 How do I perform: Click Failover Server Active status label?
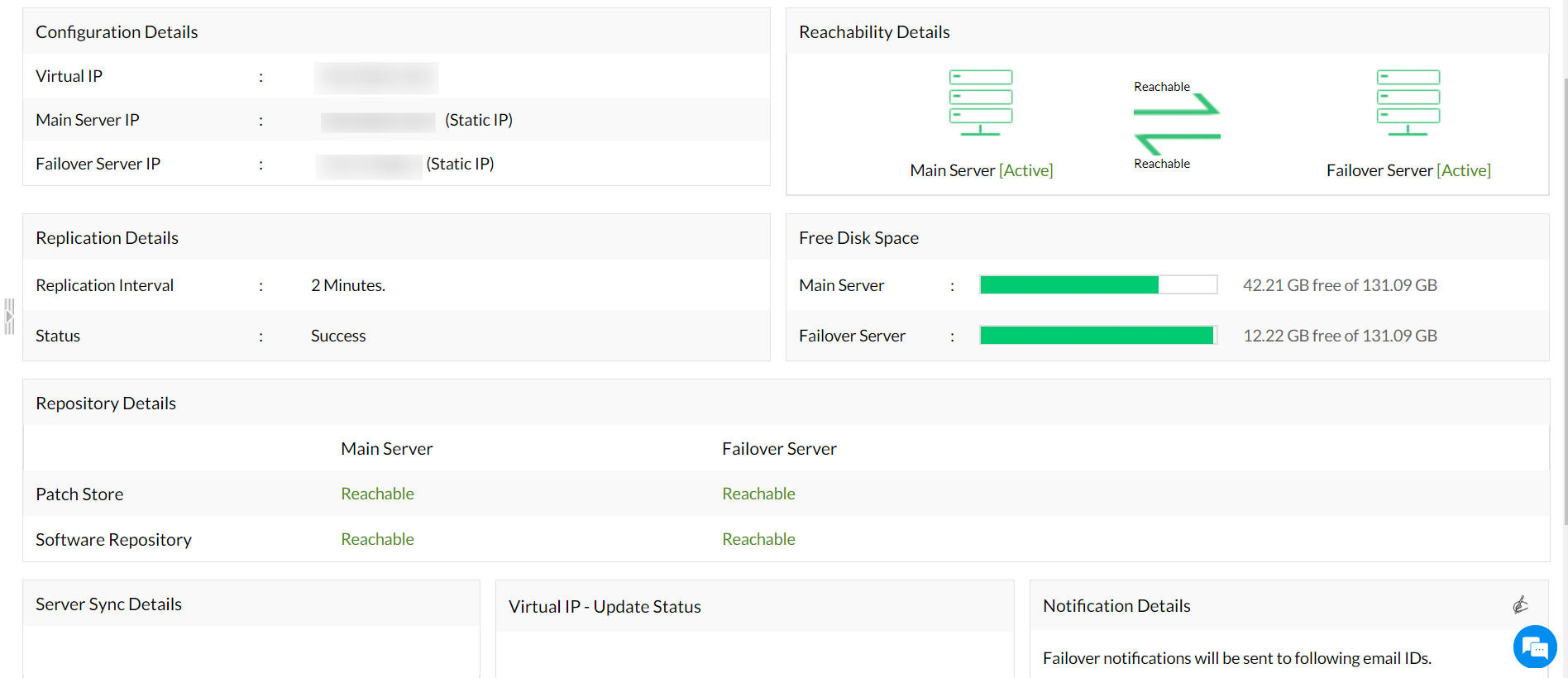tap(1463, 170)
